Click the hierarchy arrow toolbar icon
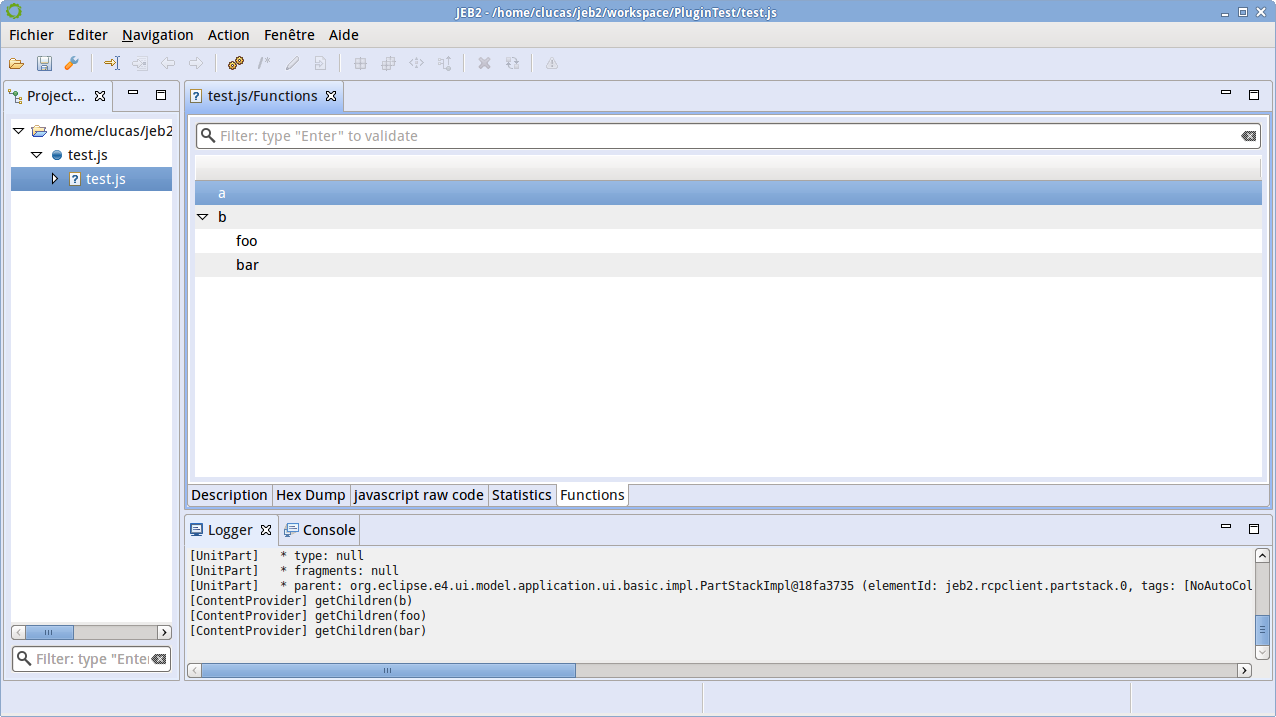This screenshot has height=717, width=1276. 445,63
